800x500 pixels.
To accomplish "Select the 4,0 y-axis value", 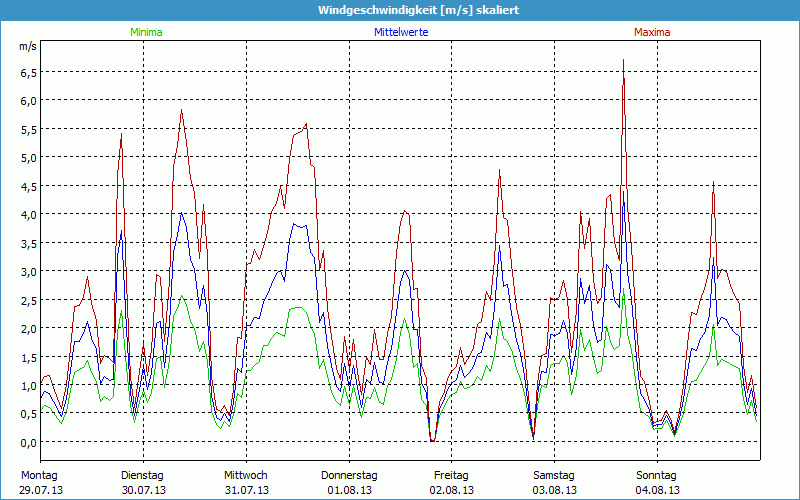I will (x=29, y=215).
